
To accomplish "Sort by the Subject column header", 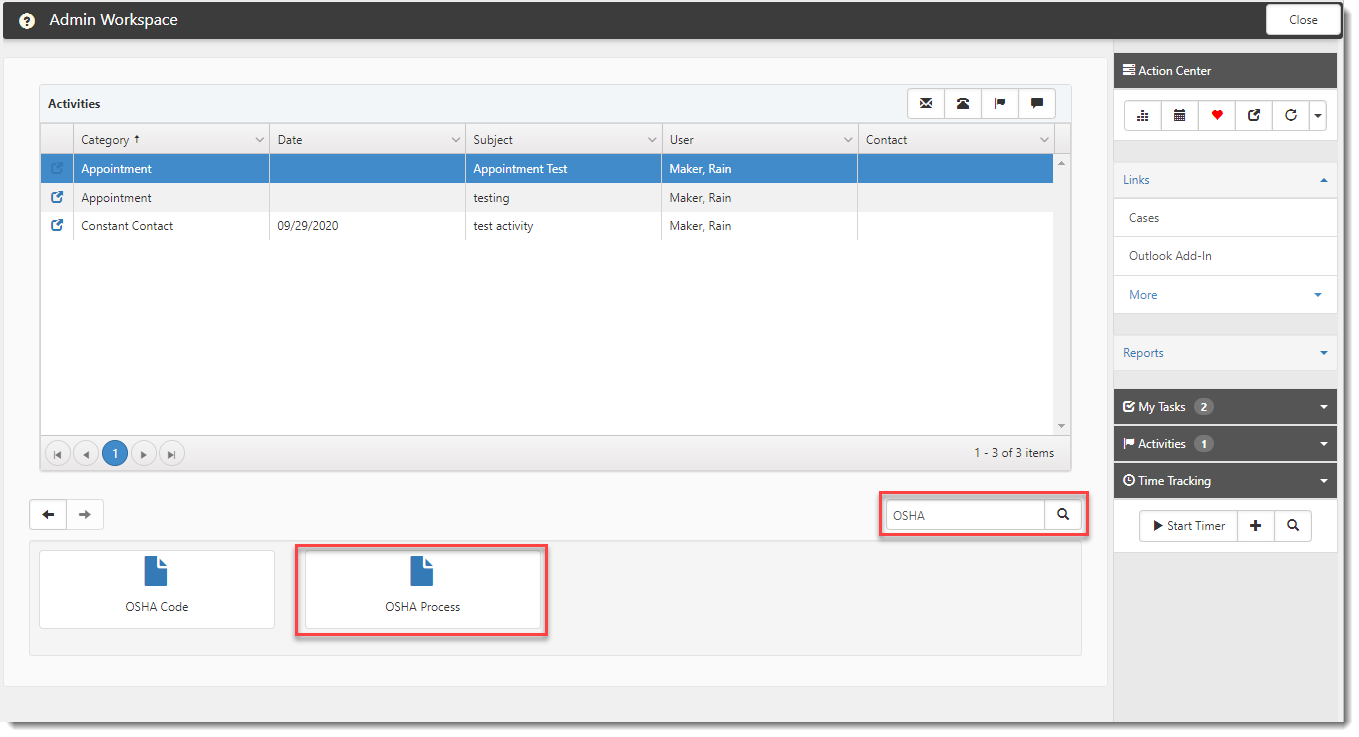I will pyautogui.click(x=493, y=140).
